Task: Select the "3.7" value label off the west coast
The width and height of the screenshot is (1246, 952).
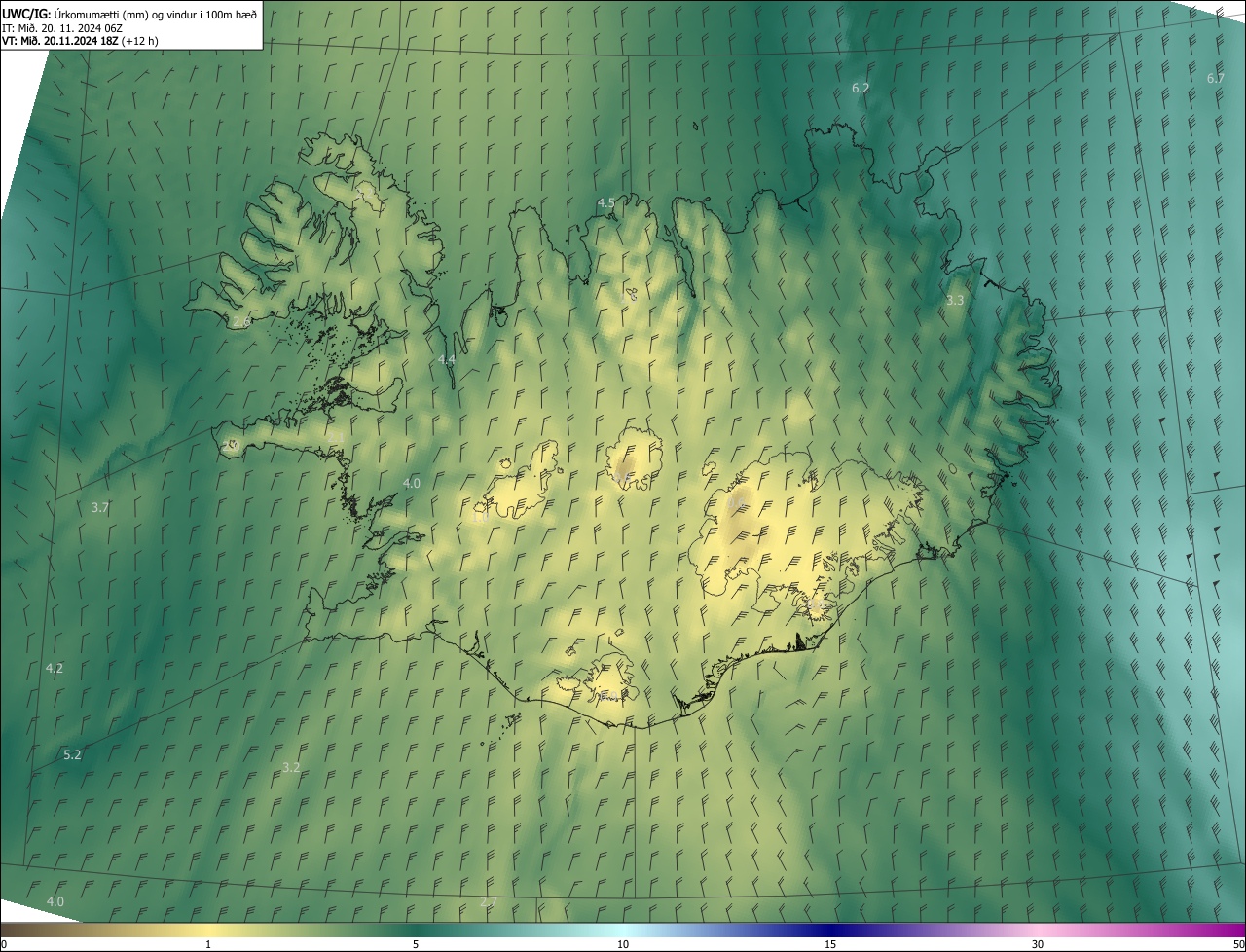Action: pyautogui.click(x=100, y=507)
